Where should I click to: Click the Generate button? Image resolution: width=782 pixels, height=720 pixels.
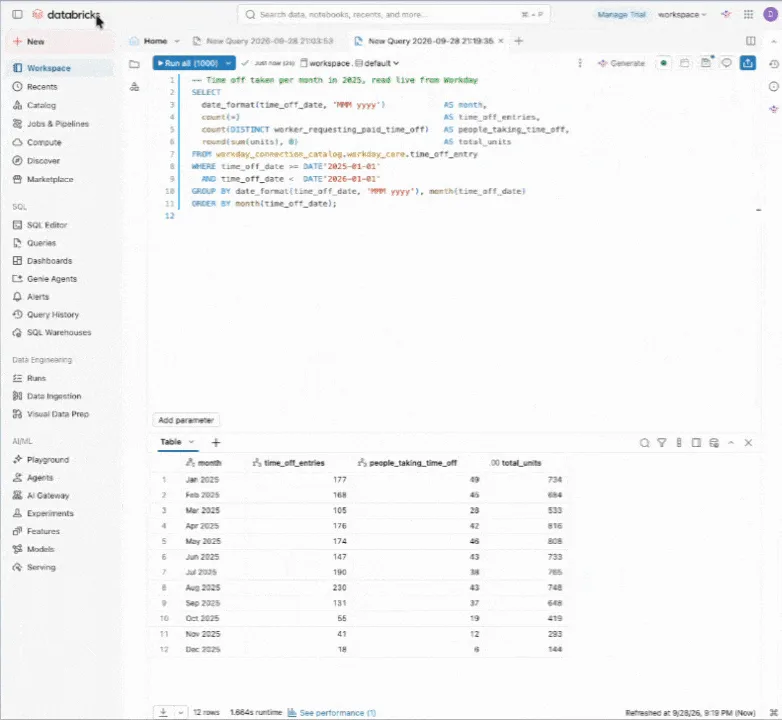tap(621, 63)
